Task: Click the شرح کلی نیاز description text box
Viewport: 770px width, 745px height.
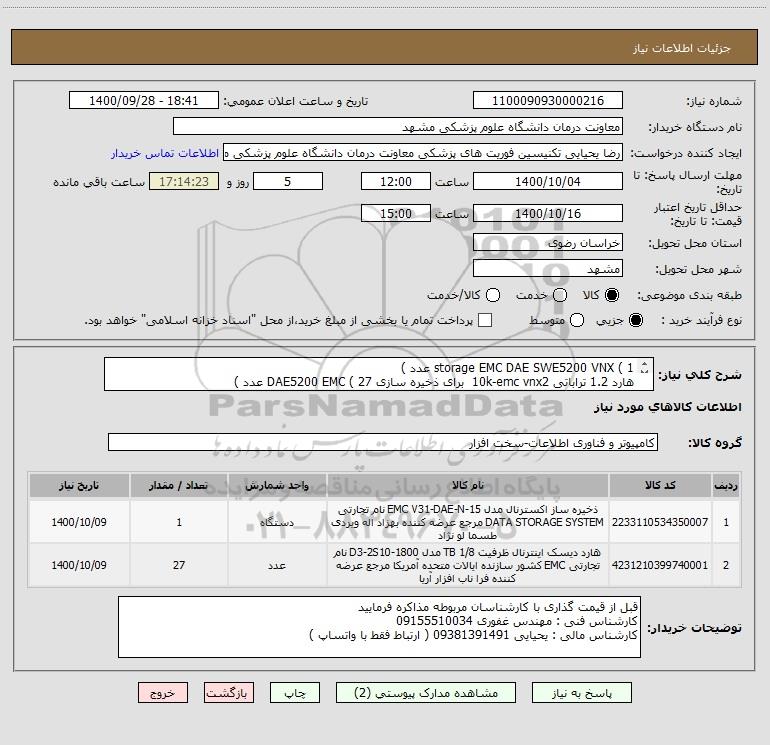Action: tap(379, 374)
